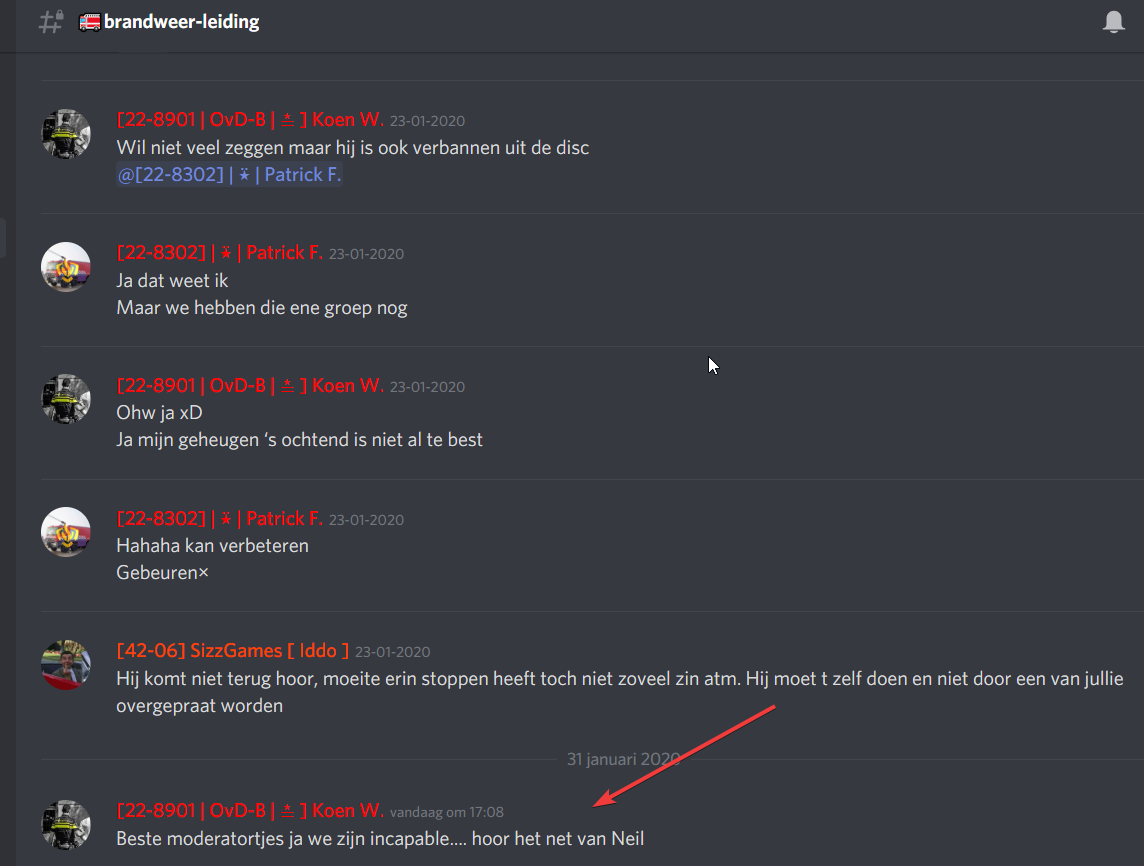Open Koen W.'s avatar beside 'Ohw ja xD'

tap(66, 399)
